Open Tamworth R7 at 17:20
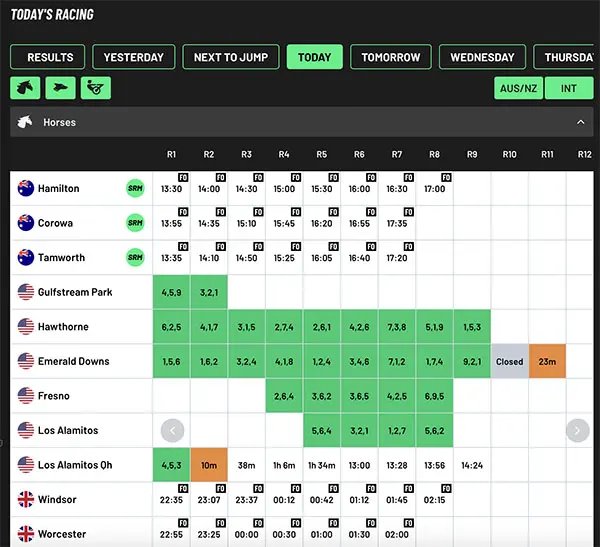The width and height of the screenshot is (600, 547). pyautogui.click(x=397, y=258)
